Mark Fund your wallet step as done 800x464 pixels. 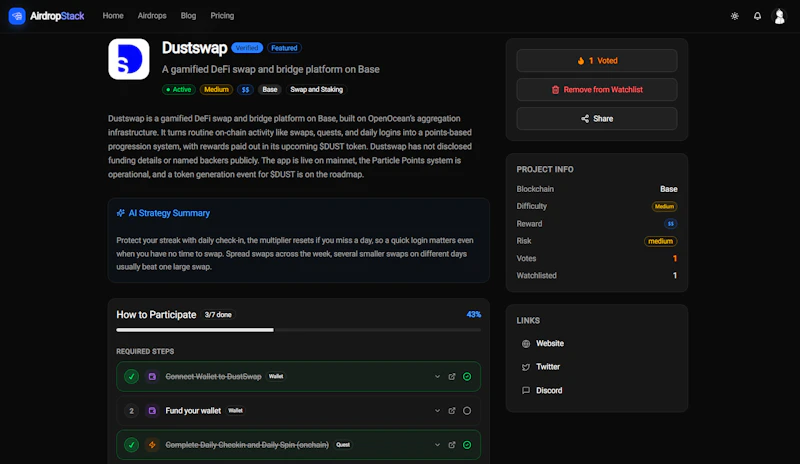[x=467, y=411]
